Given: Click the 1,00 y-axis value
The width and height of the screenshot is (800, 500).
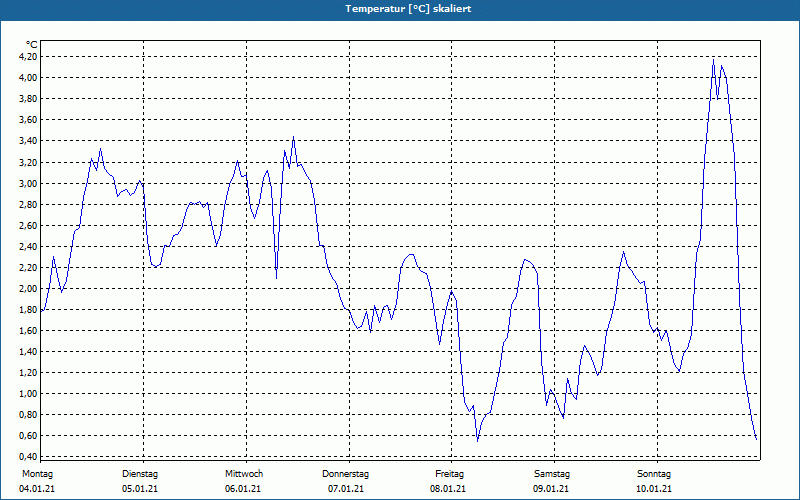Looking at the screenshot, I should [28, 393].
